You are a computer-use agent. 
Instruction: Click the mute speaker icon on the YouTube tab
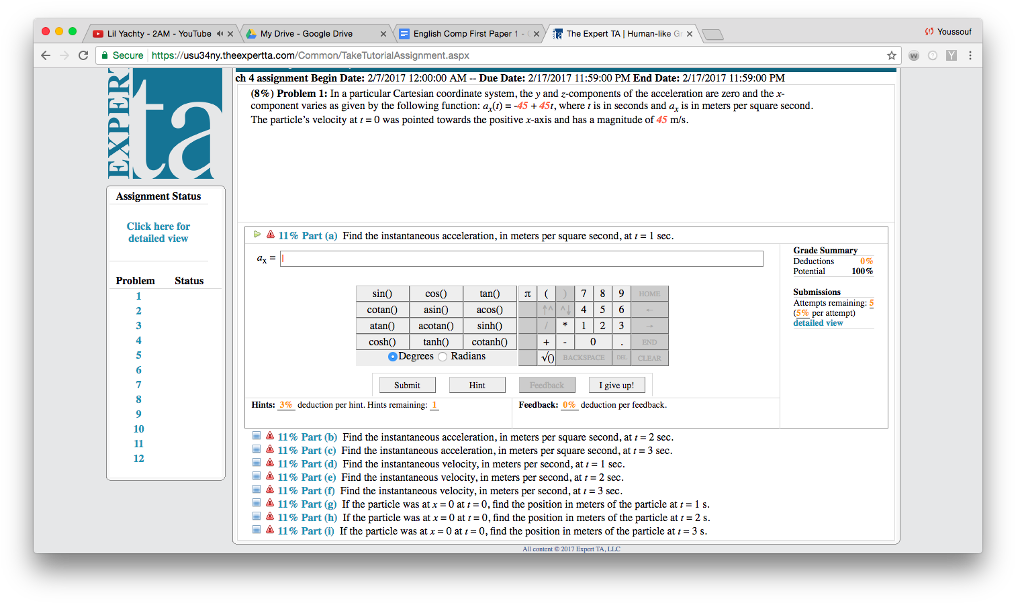tap(217, 33)
